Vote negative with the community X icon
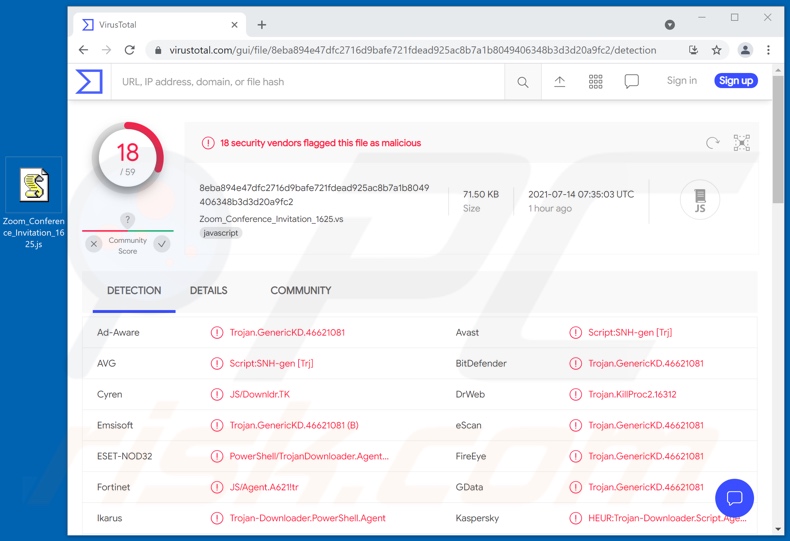 94,244
